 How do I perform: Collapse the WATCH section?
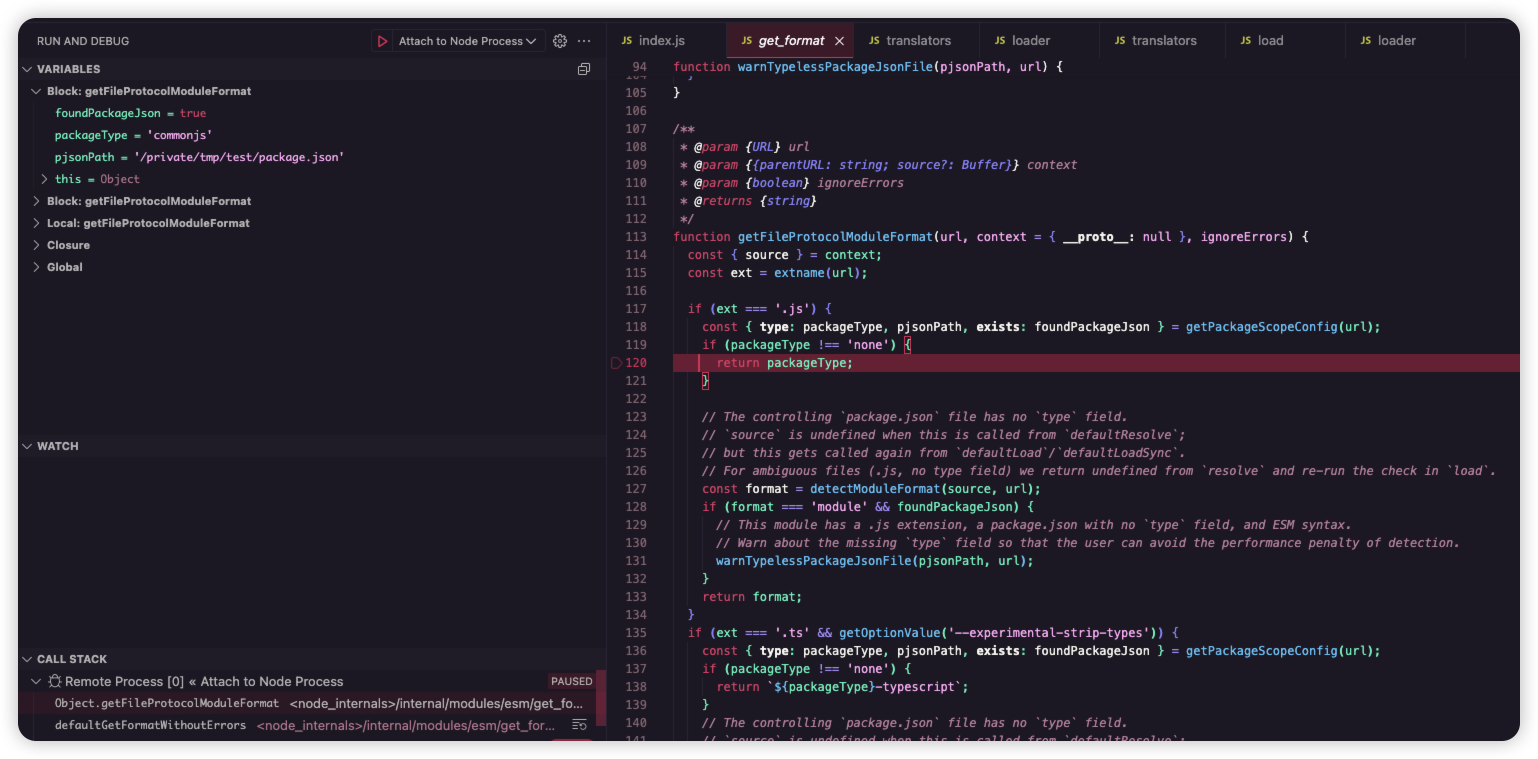pos(28,446)
